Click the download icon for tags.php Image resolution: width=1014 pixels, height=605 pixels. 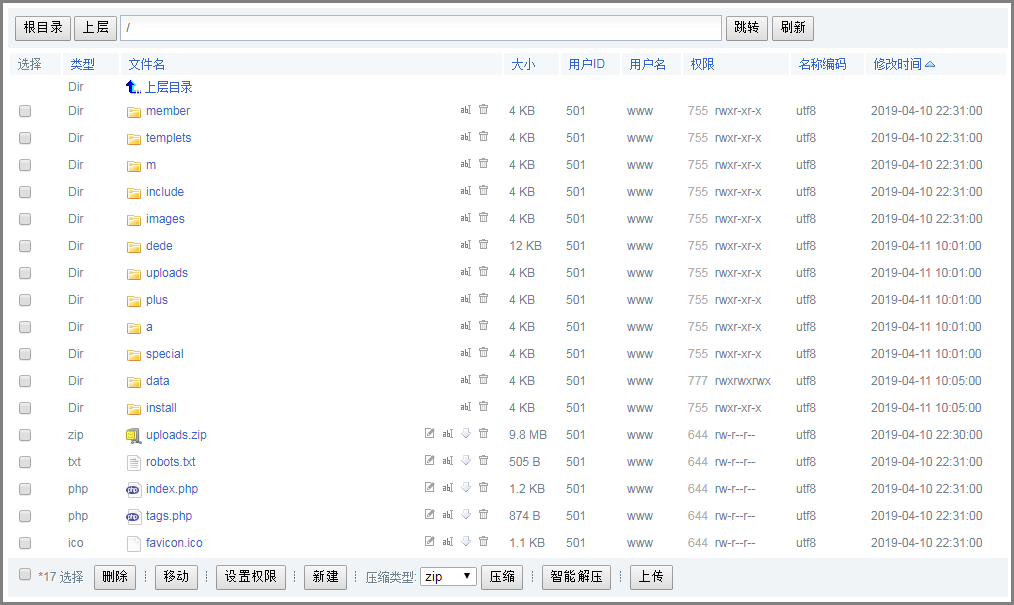click(x=465, y=515)
